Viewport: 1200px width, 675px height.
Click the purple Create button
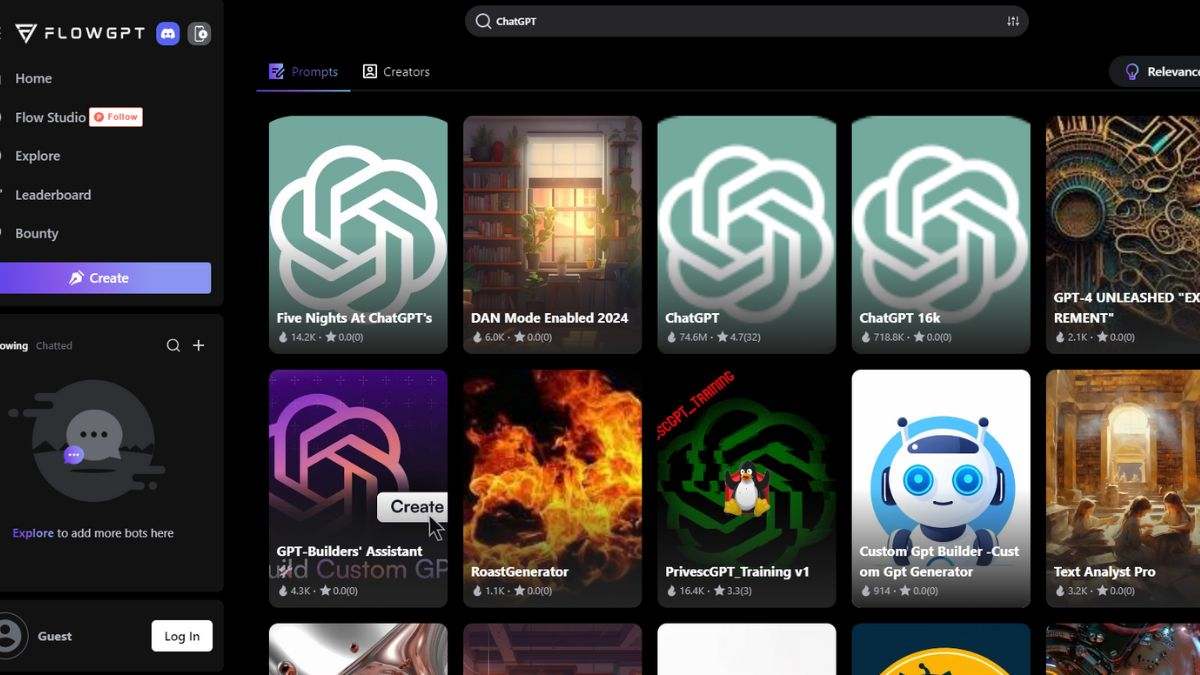click(105, 278)
